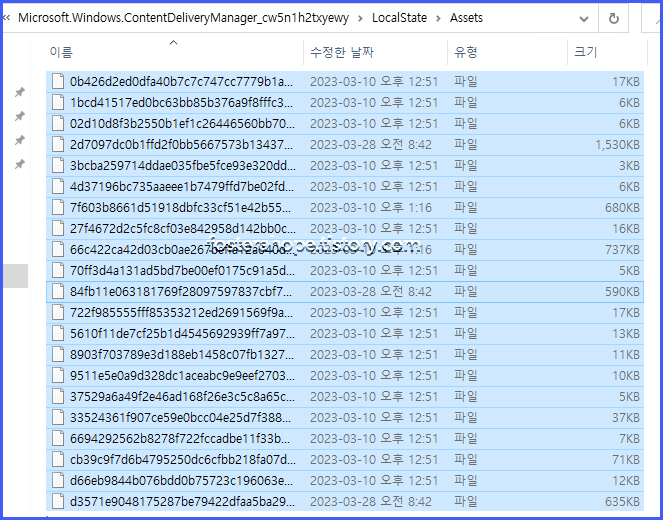Click 10KB size of 9511e5e0a9d3 file
This screenshot has width=663, height=520.
point(626,376)
